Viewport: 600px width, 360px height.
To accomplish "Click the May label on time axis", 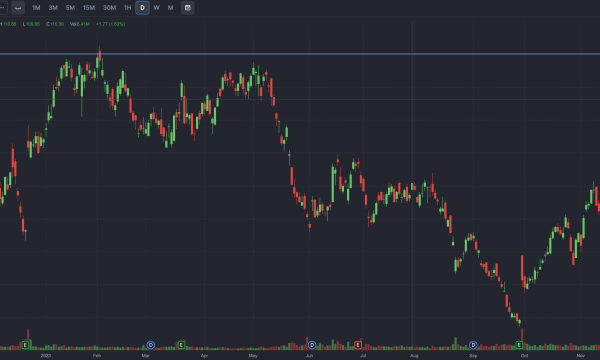I will click(253, 356).
